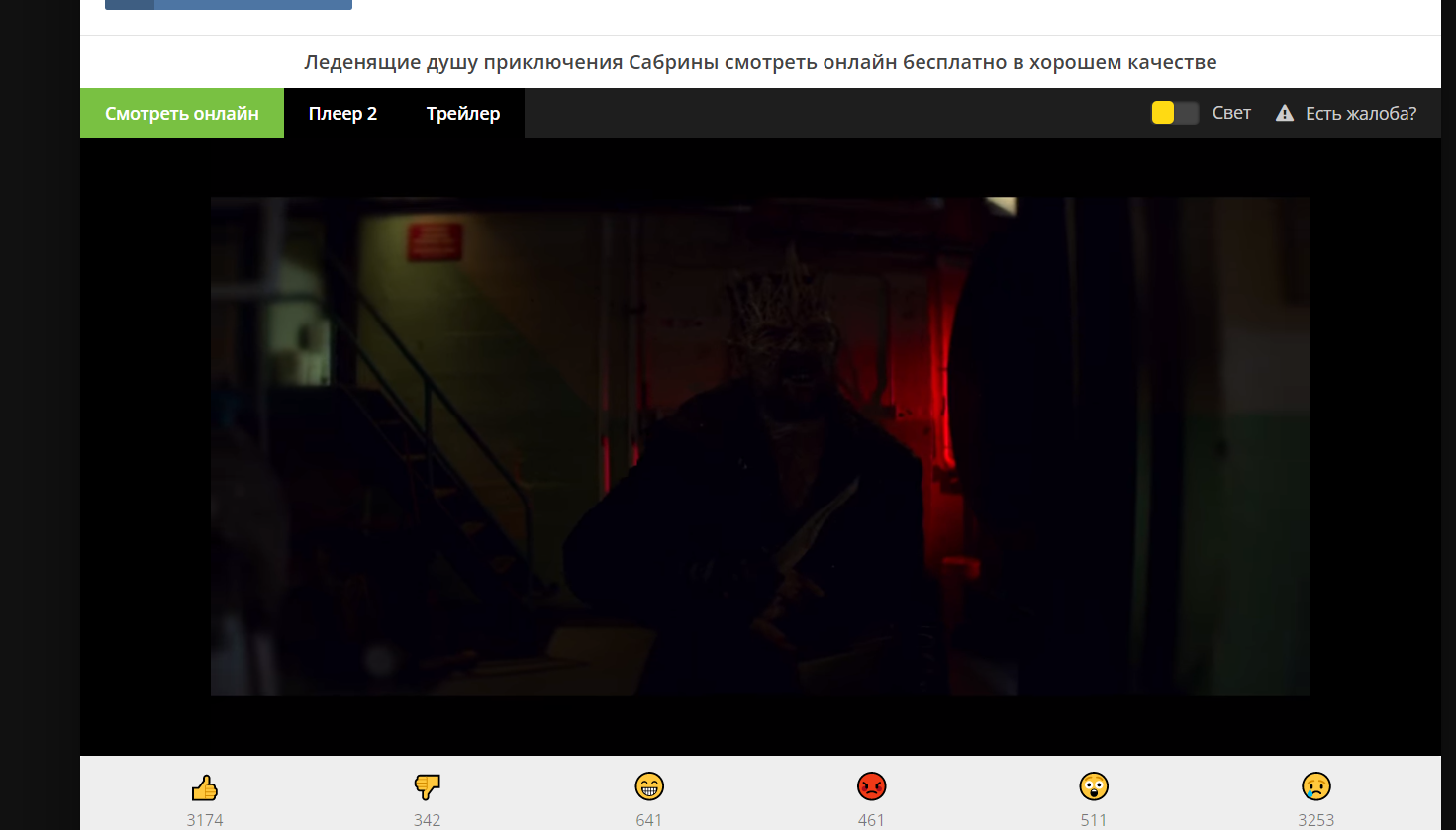Click the thumbs down reaction icon
The width and height of the screenshot is (1456, 830).
click(x=427, y=787)
